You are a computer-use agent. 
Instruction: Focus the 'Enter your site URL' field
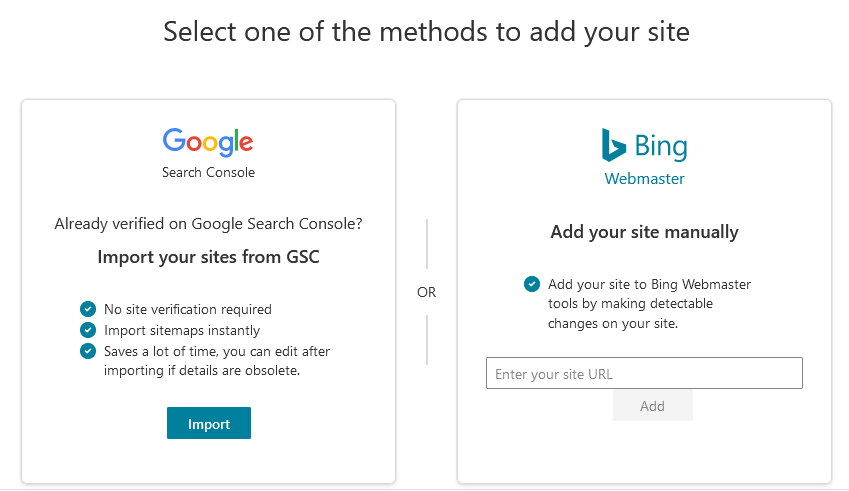644,374
